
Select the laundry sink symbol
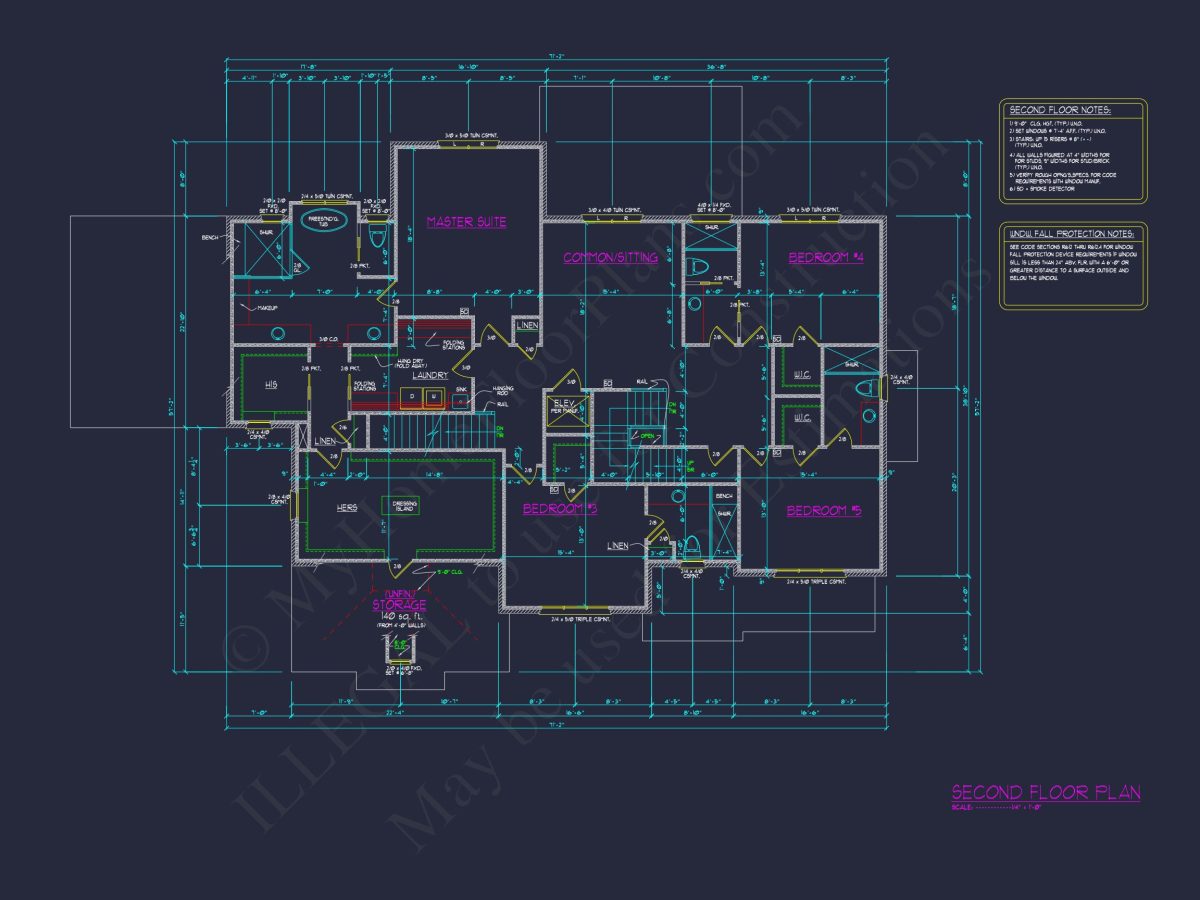[x=461, y=401]
